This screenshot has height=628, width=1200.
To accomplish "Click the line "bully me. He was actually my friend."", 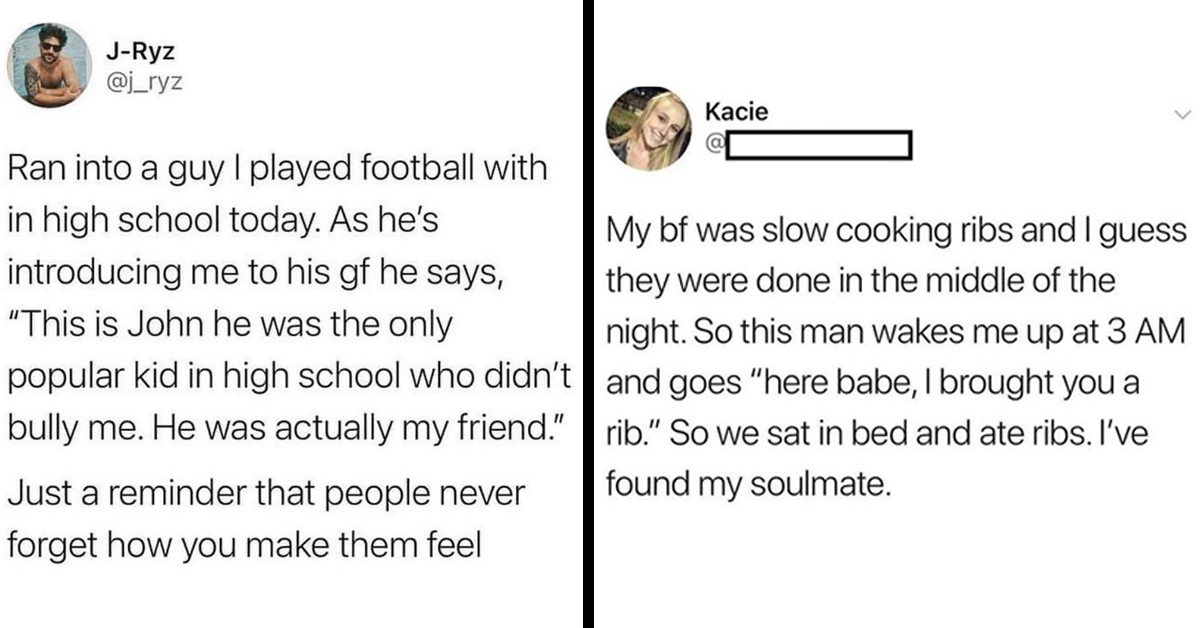I will click(285, 427).
